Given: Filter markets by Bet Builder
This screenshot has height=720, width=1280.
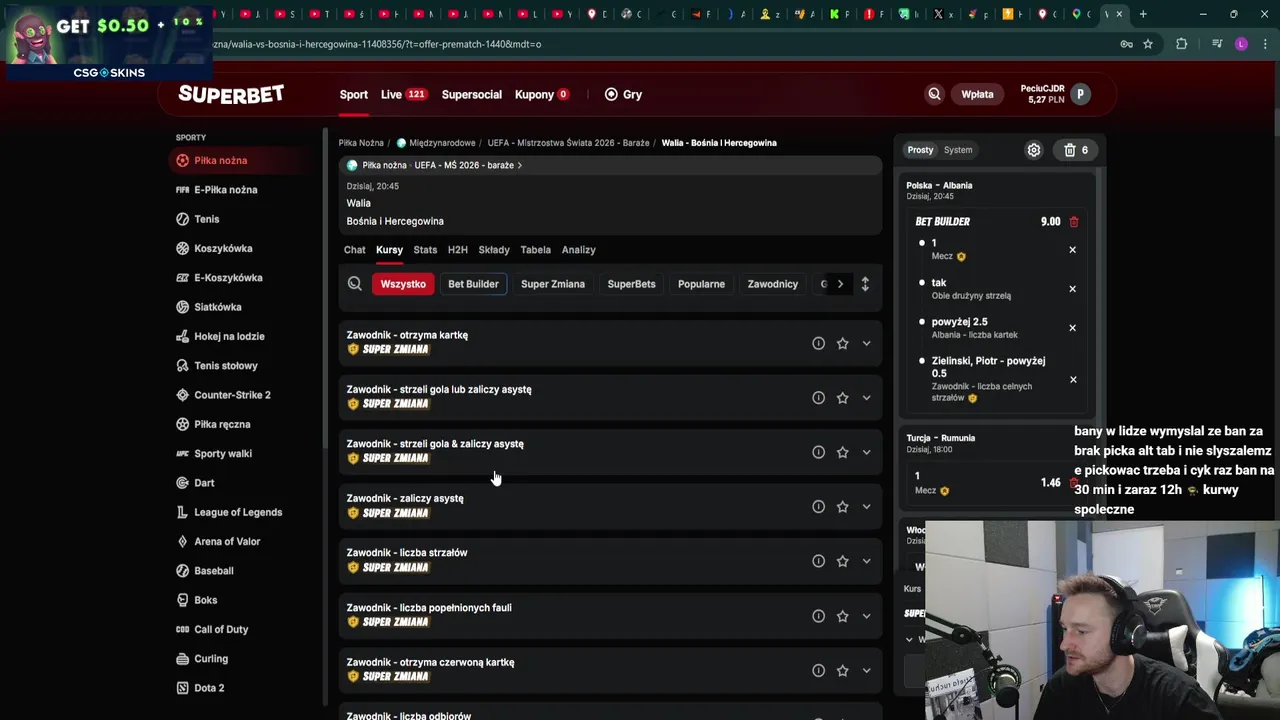Looking at the screenshot, I should [473, 284].
